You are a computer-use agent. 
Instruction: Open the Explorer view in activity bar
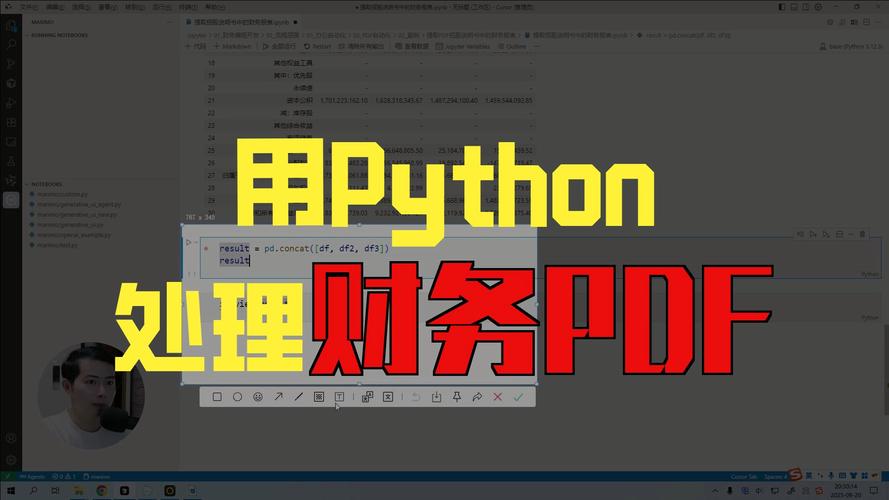click(x=11, y=25)
